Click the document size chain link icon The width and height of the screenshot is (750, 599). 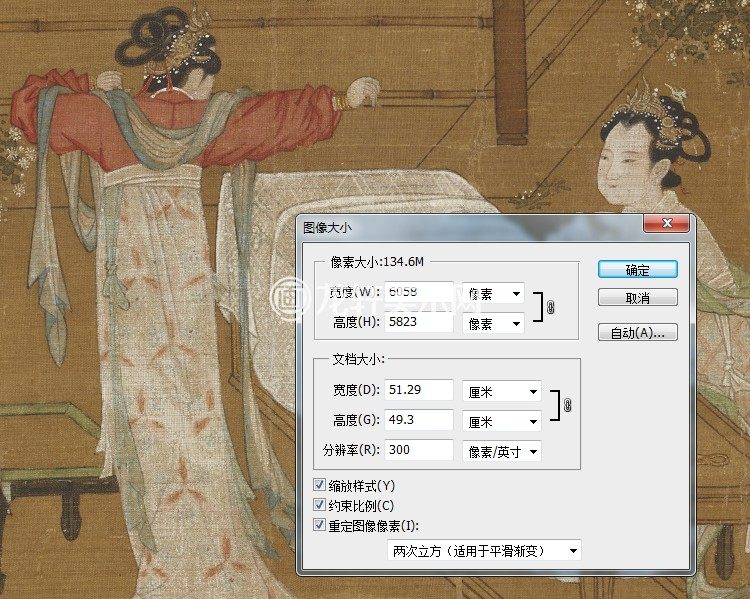pos(568,405)
